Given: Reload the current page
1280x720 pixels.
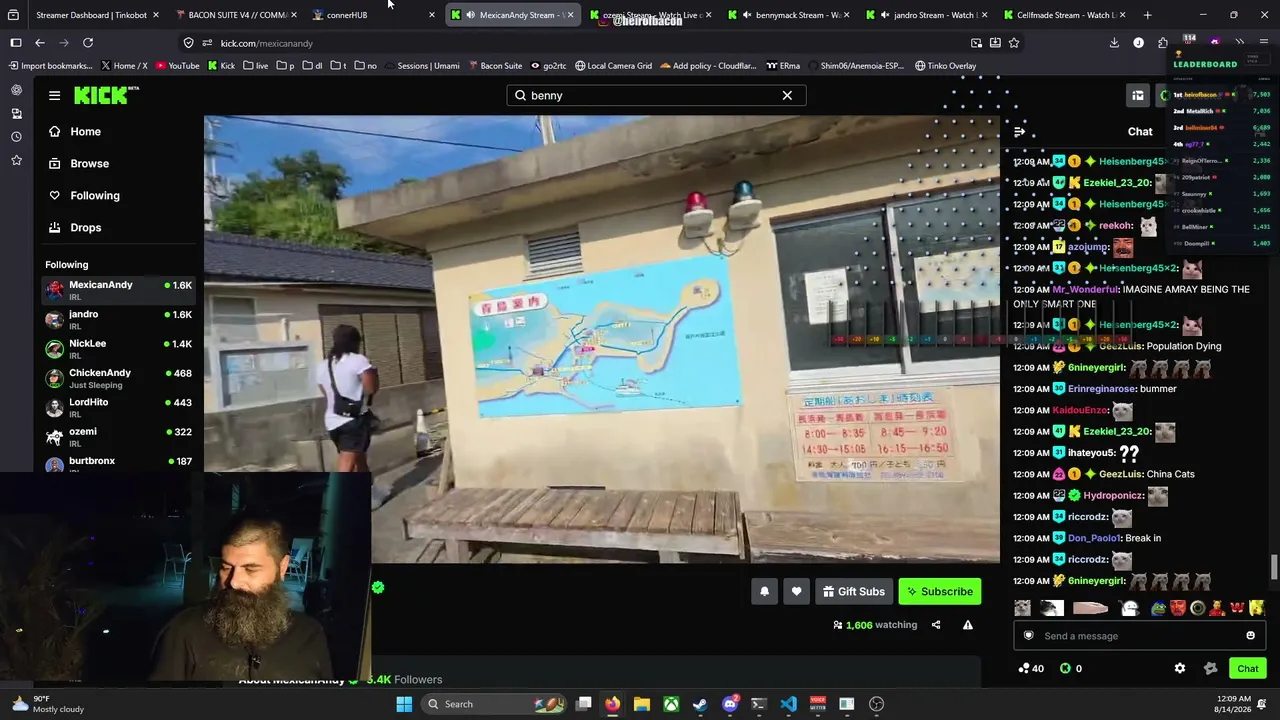Looking at the screenshot, I should click(x=88, y=43).
